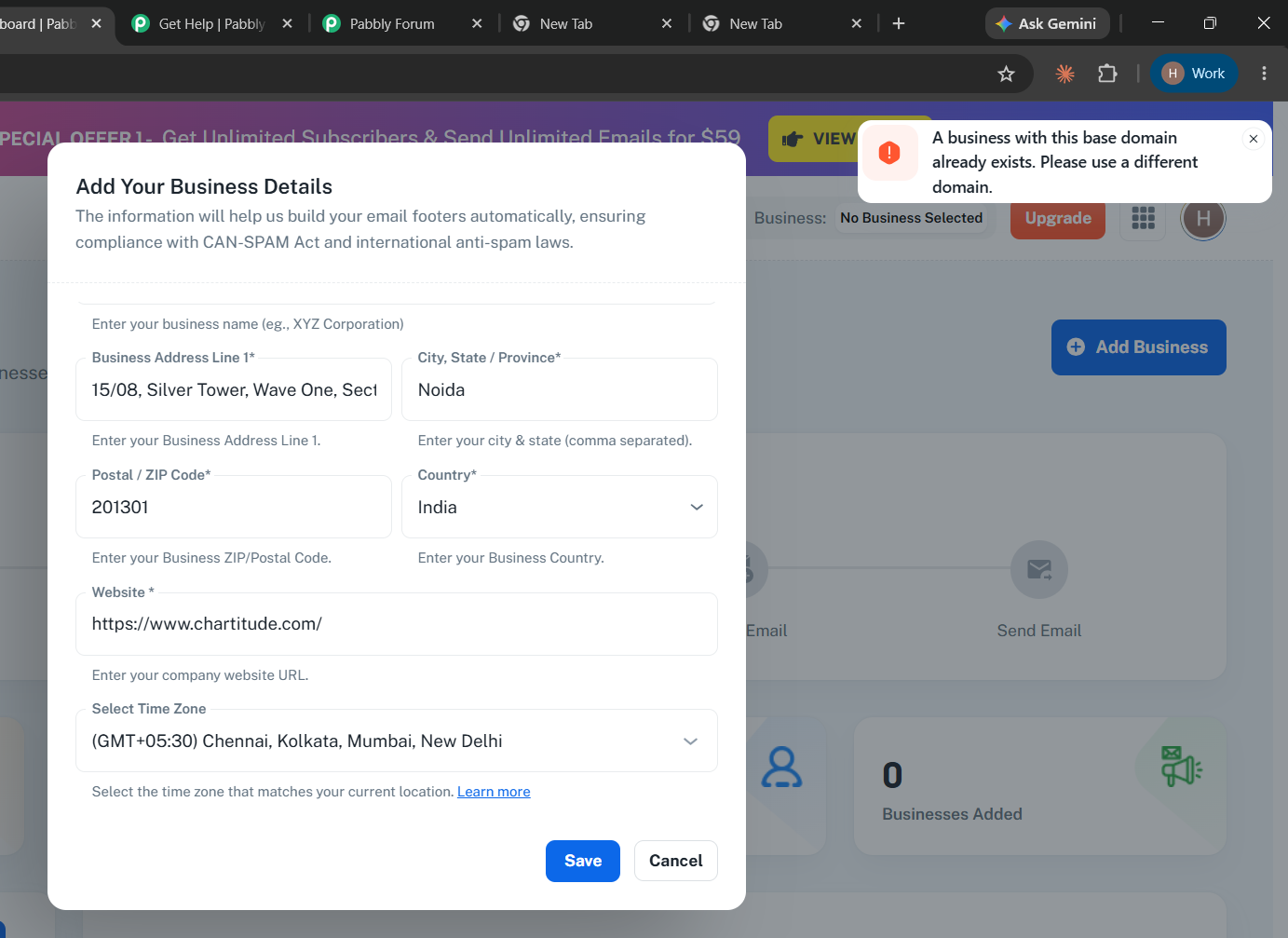Screen dimensions: 1288x938
Task: Click the Send Email label
Action: pyautogui.click(x=1039, y=631)
